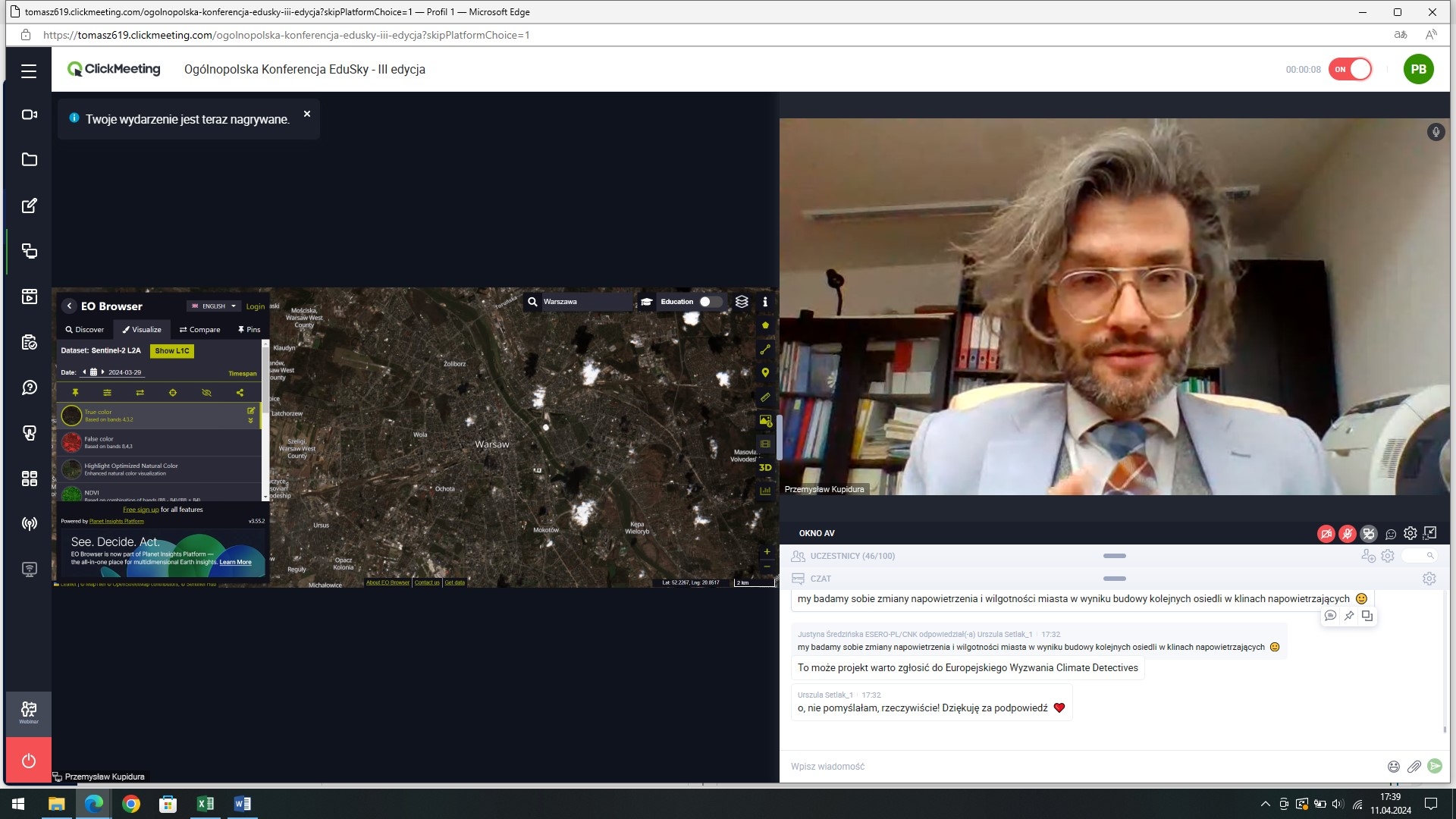Select the False color layer
1456x819 pixels.
click(159, 443)
